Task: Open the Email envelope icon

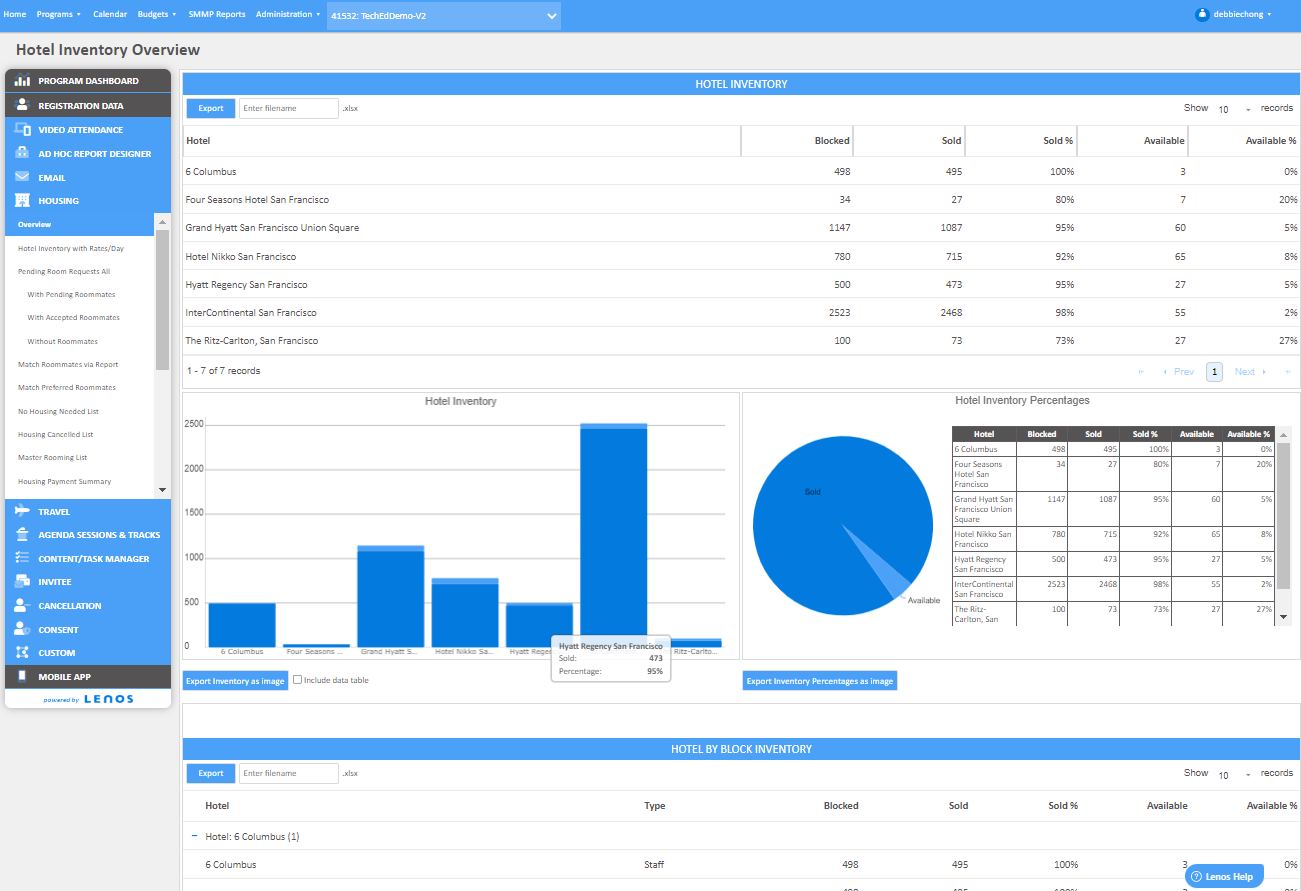Action: [x=22, y=178]
